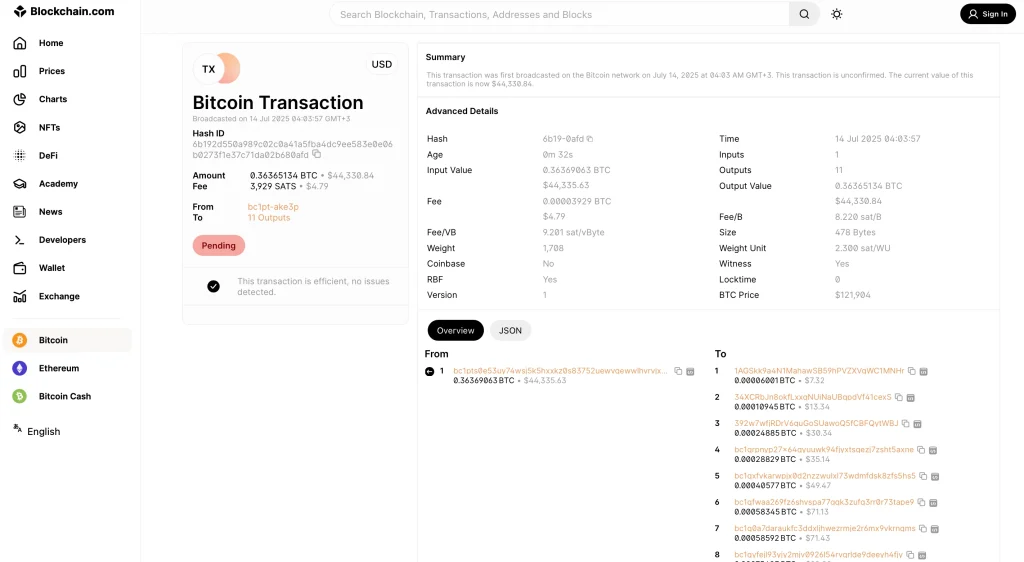Click the square icon after the From address copy icon

click(x=690, y=371)
